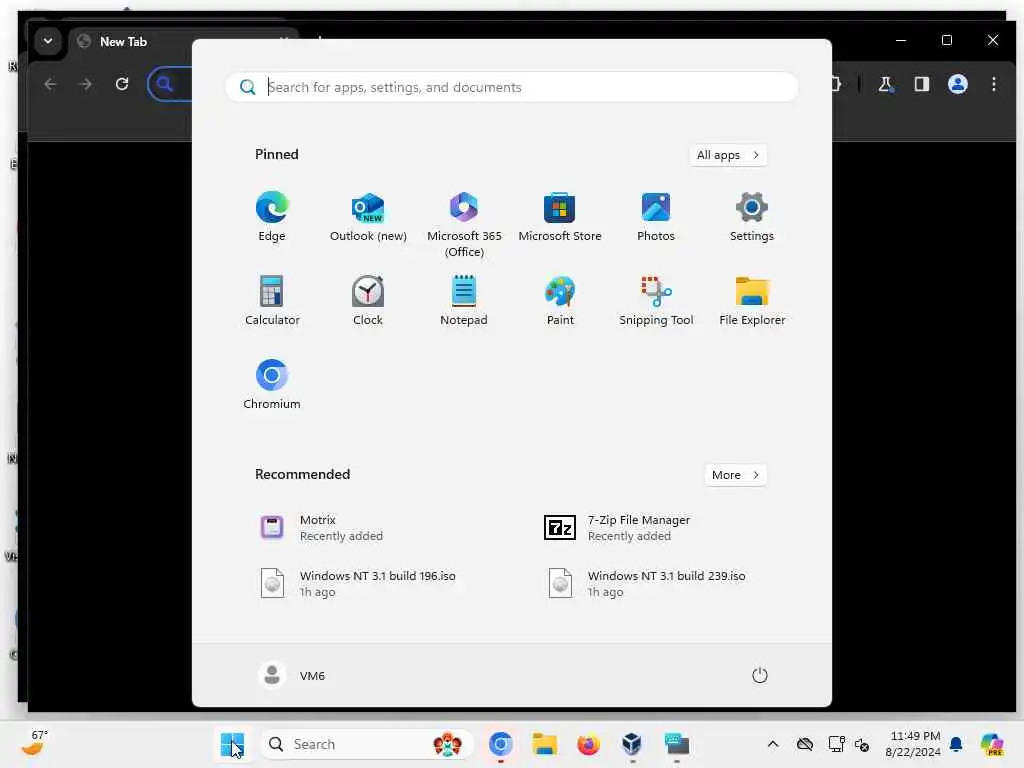Open Chromium from the taskbar
The height and width of the screenshot is (768, 1024).
tap(500, 744)
